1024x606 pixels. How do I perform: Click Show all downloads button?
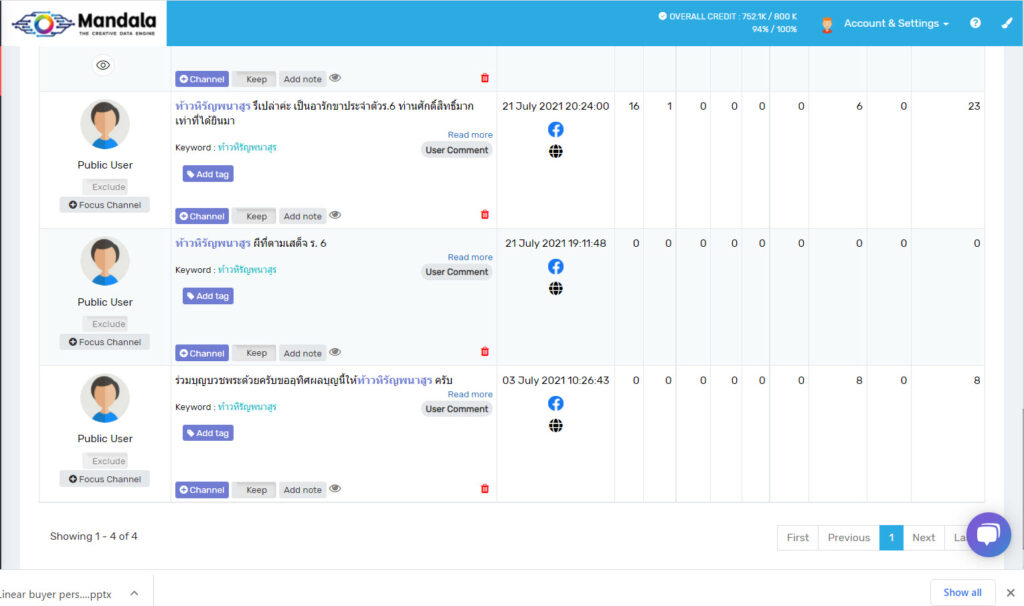click(962, 592)
